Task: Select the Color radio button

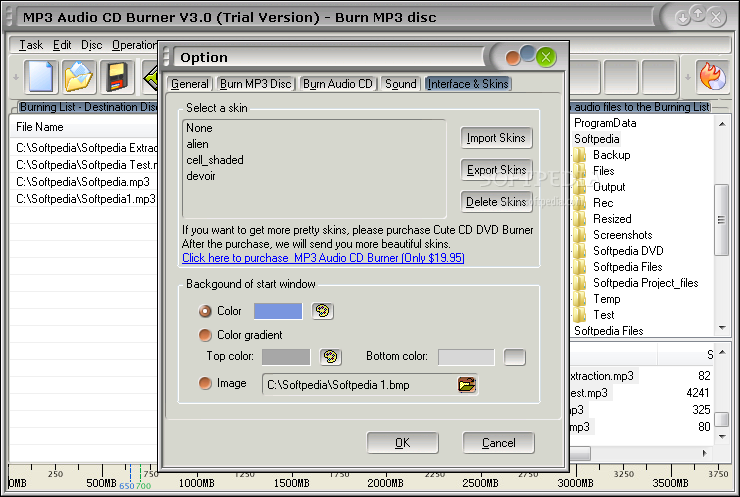Action: [x=205, y=311]
